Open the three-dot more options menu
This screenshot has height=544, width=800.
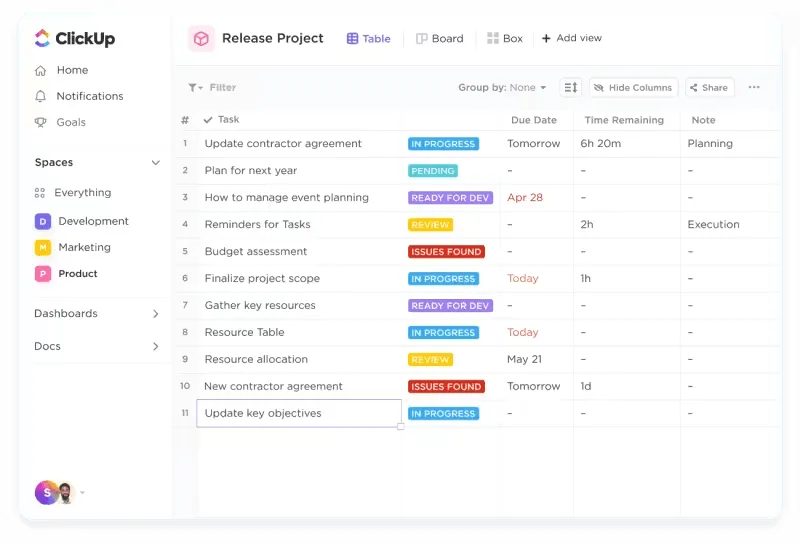tap(754, 87)
